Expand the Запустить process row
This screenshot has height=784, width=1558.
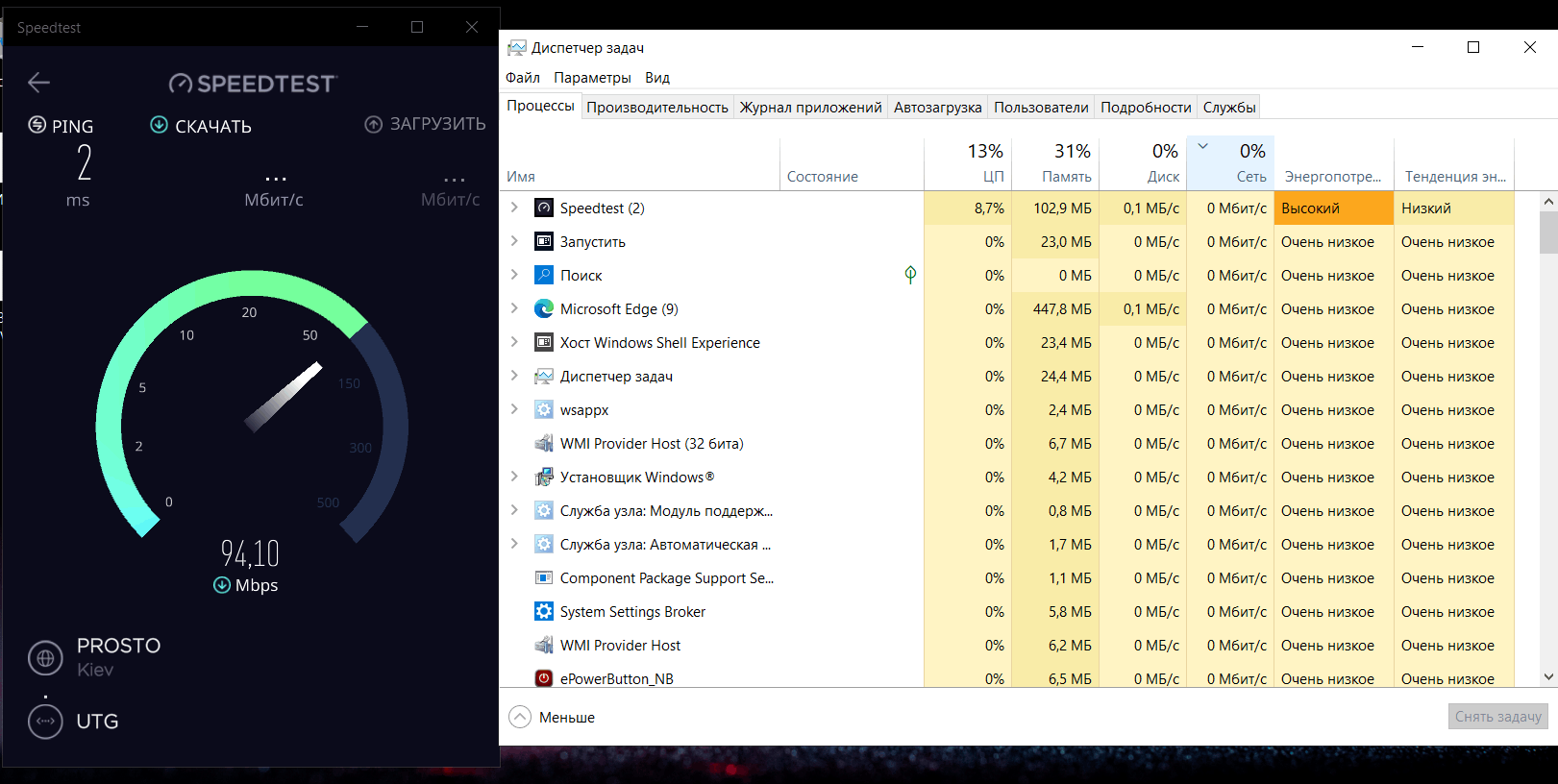click(x=514, y=241)
